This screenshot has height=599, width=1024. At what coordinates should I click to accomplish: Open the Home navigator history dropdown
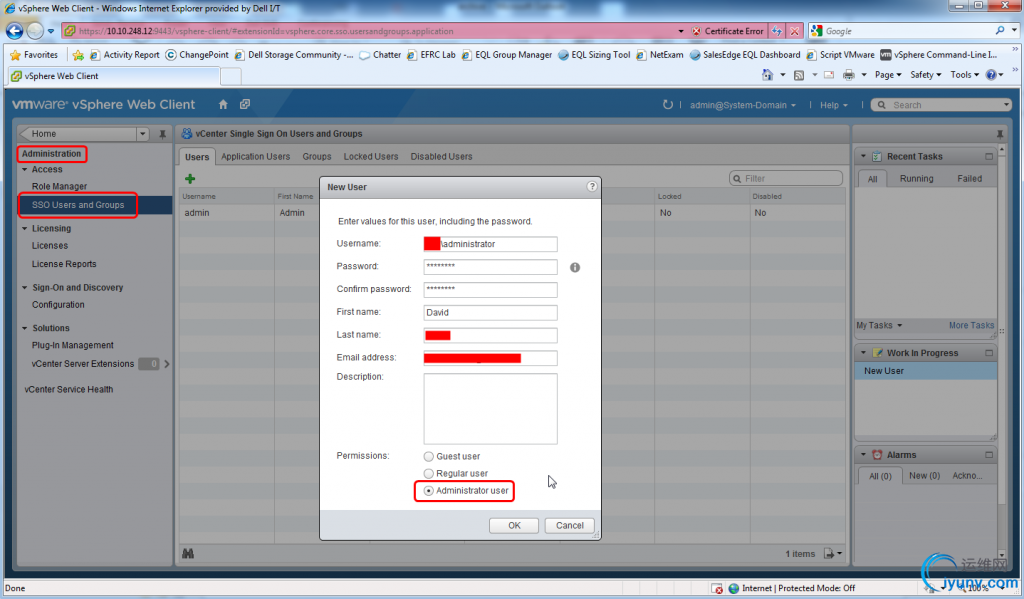point(142,134)
